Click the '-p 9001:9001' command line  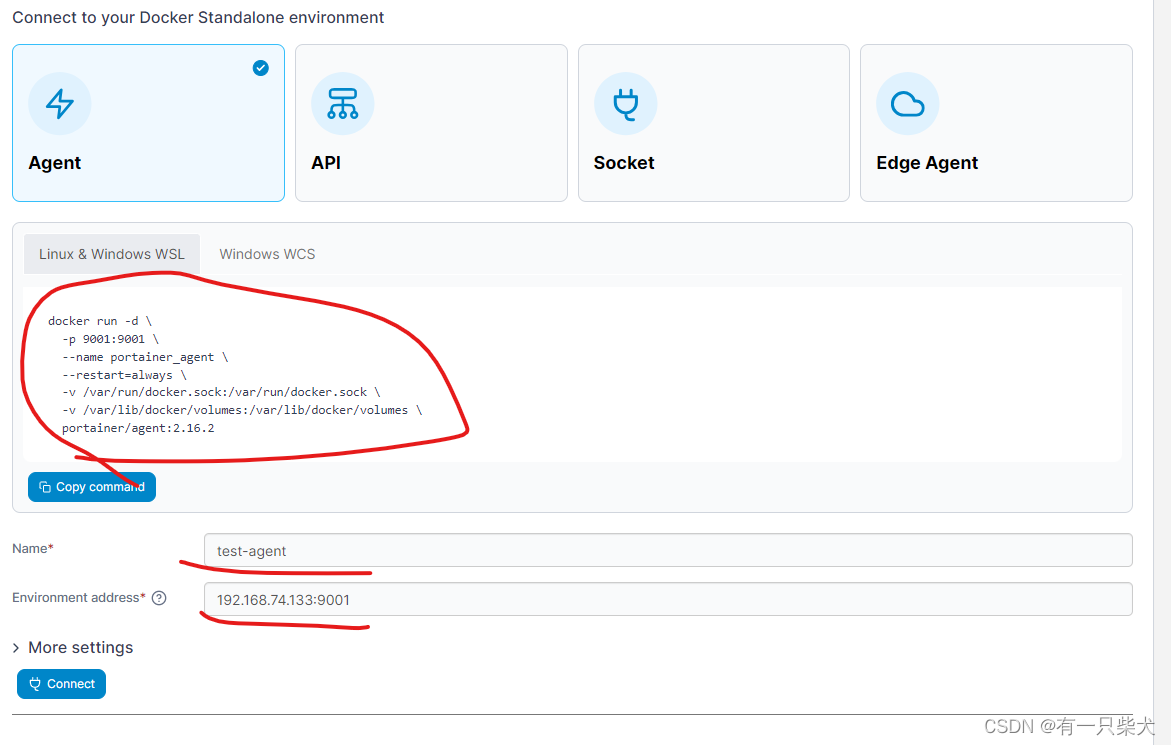[x=111, y=339]
